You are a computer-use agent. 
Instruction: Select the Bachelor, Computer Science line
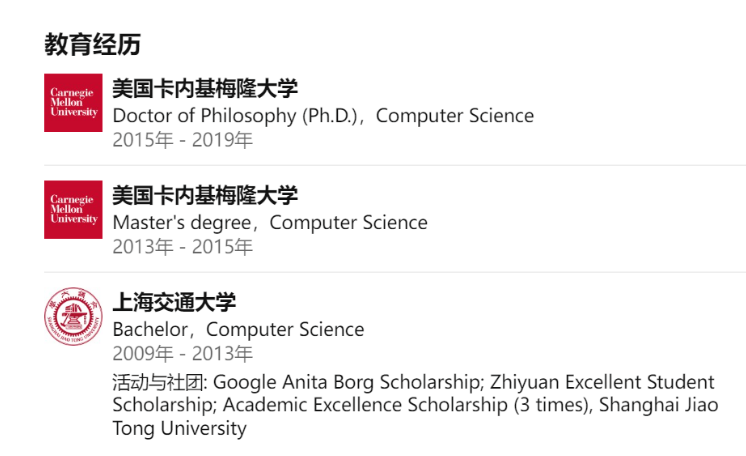click(x=238, y=329)
